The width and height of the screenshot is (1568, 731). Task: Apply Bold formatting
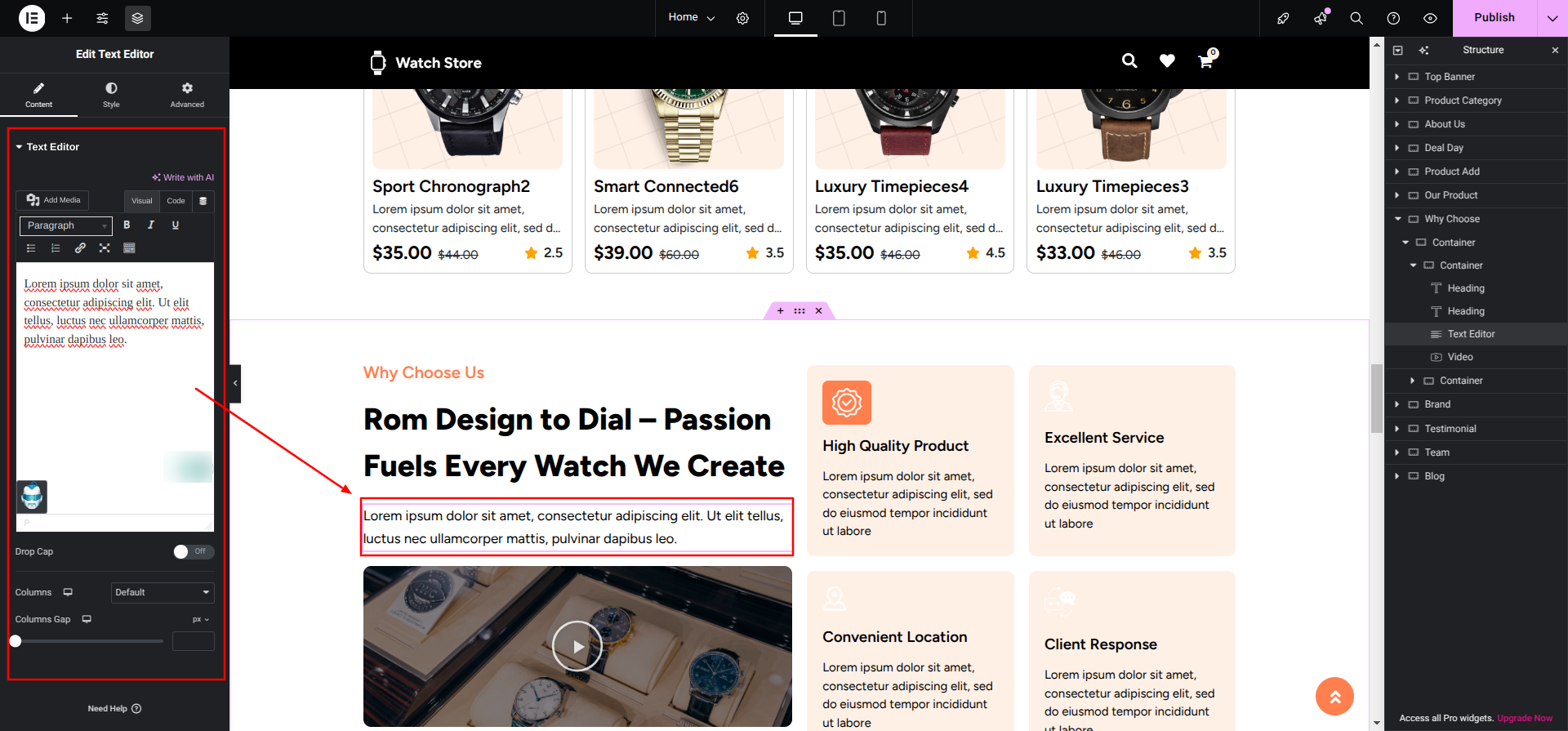click(x=127, y=225)
